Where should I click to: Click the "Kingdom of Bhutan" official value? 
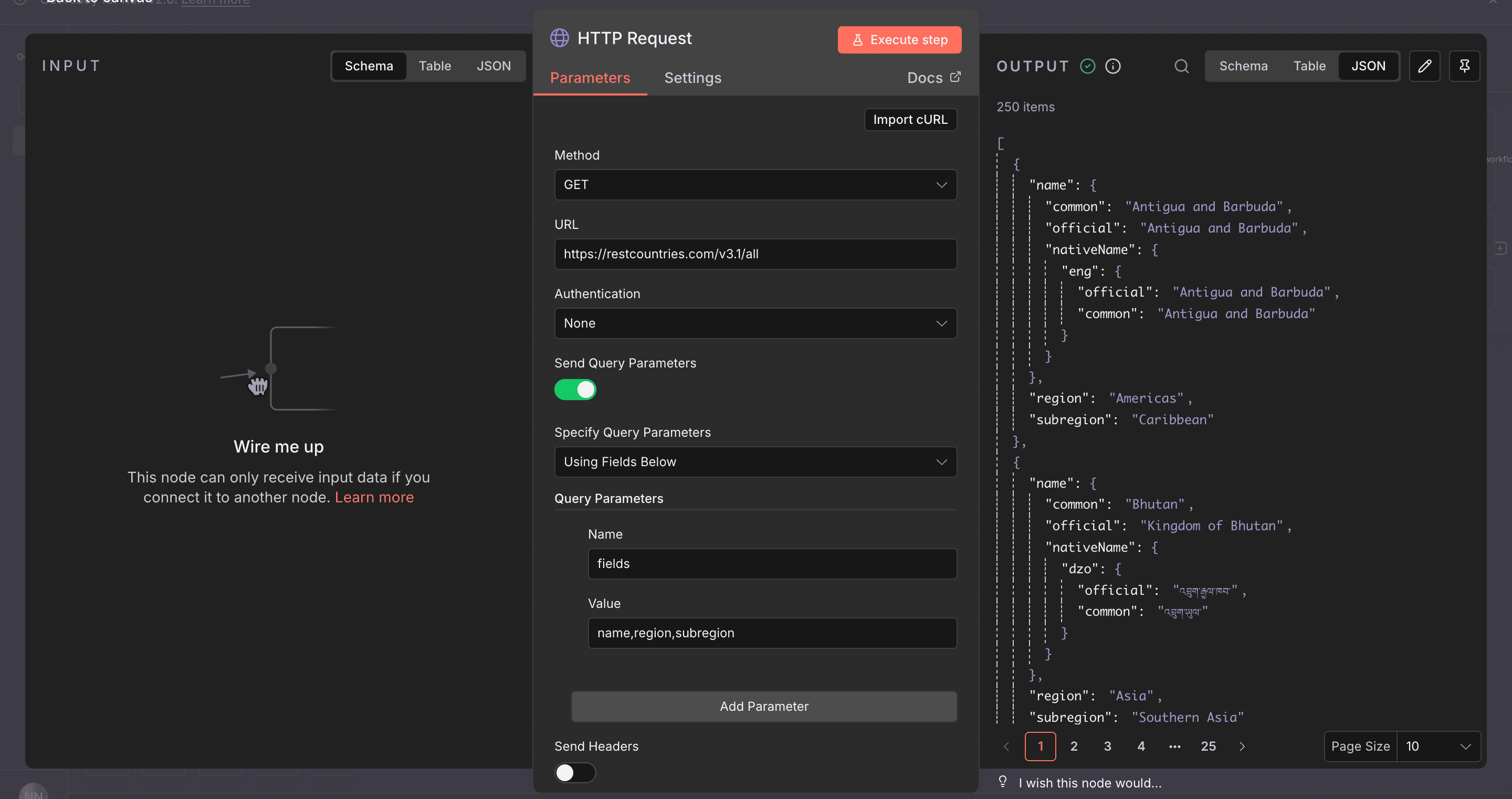[x=1211, y=525]
